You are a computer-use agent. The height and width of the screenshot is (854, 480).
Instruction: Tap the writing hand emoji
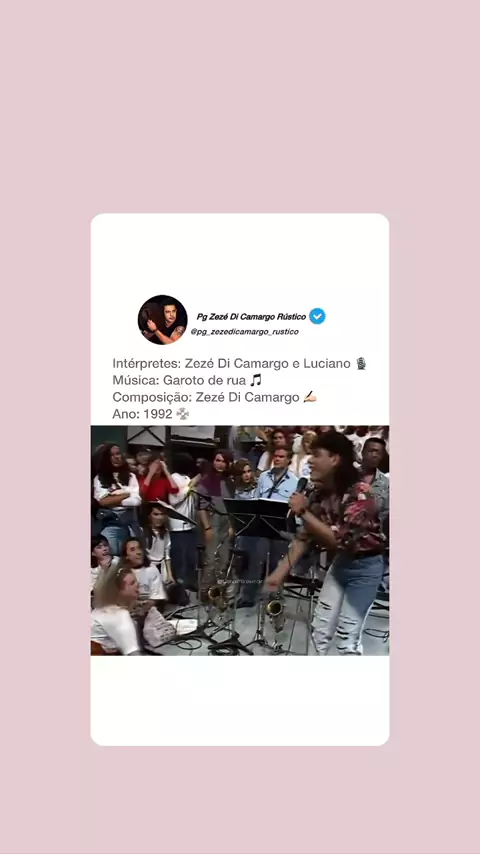(x=309, y=397)
